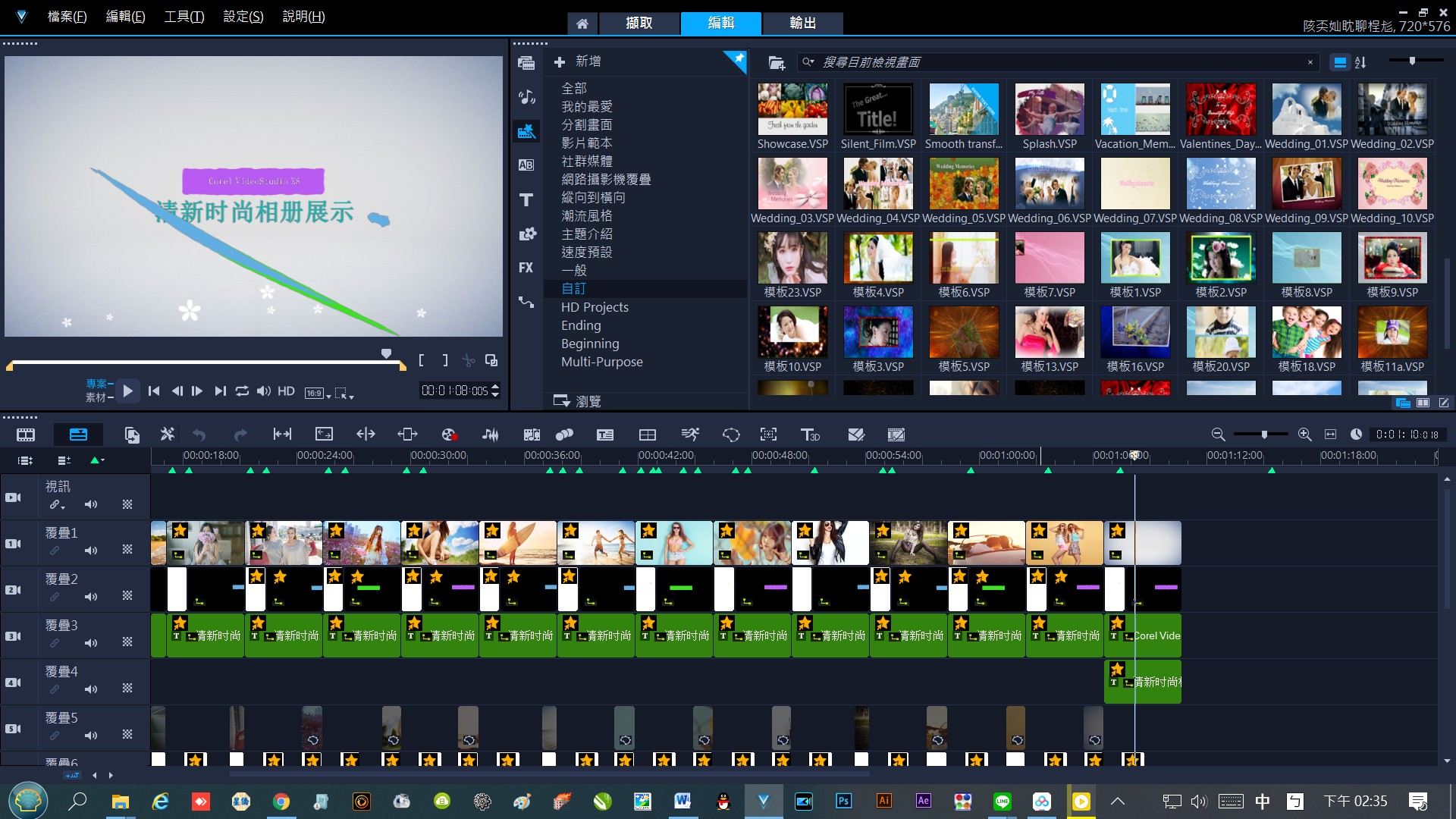The height and width of the screenshot is (819, 1456).
Task: Click the Redo arrow in timeline toolbar
Action: [x=240, y=435]
